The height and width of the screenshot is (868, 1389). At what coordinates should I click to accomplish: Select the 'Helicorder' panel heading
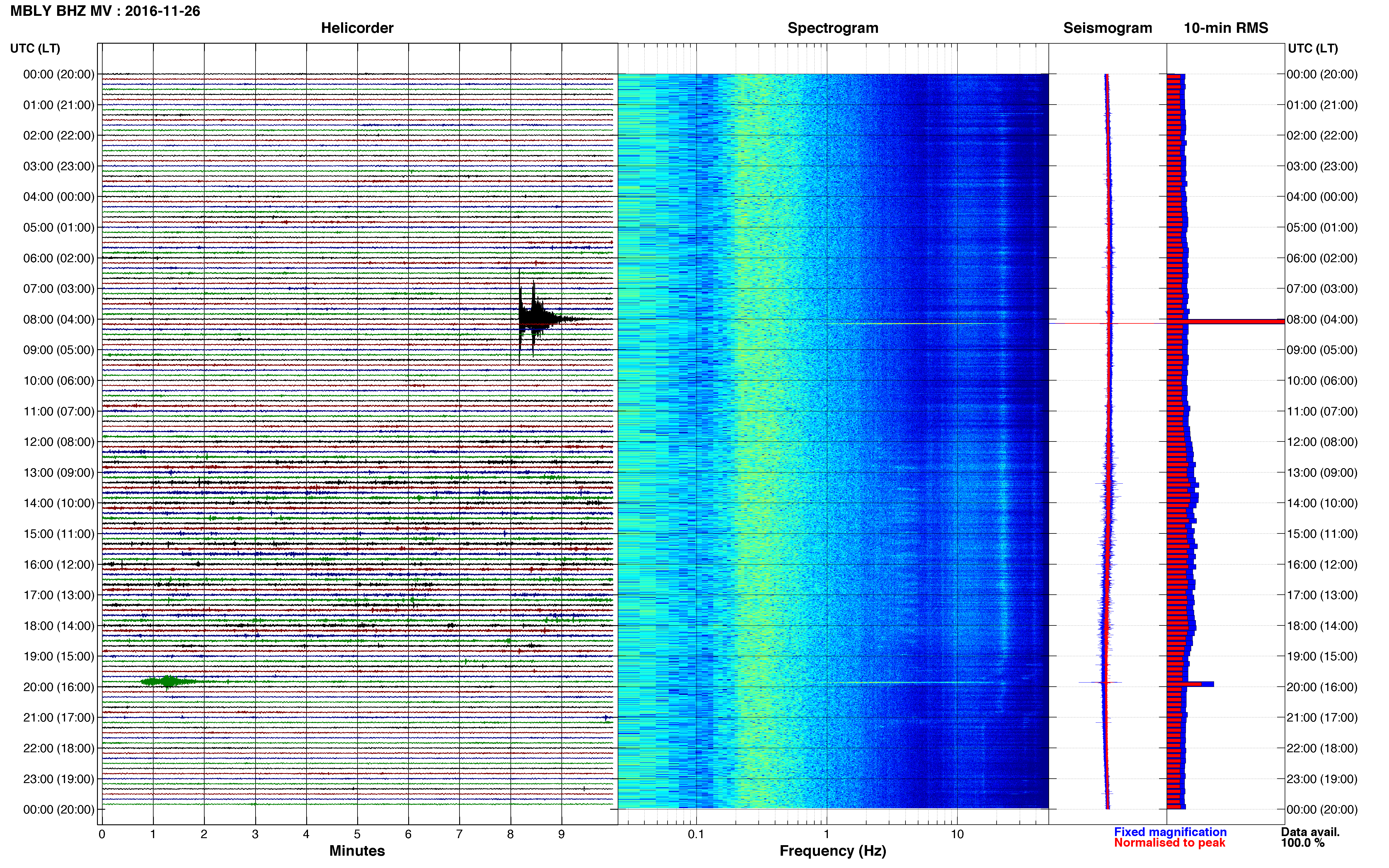pyautogui.click(x=357, y=28)
